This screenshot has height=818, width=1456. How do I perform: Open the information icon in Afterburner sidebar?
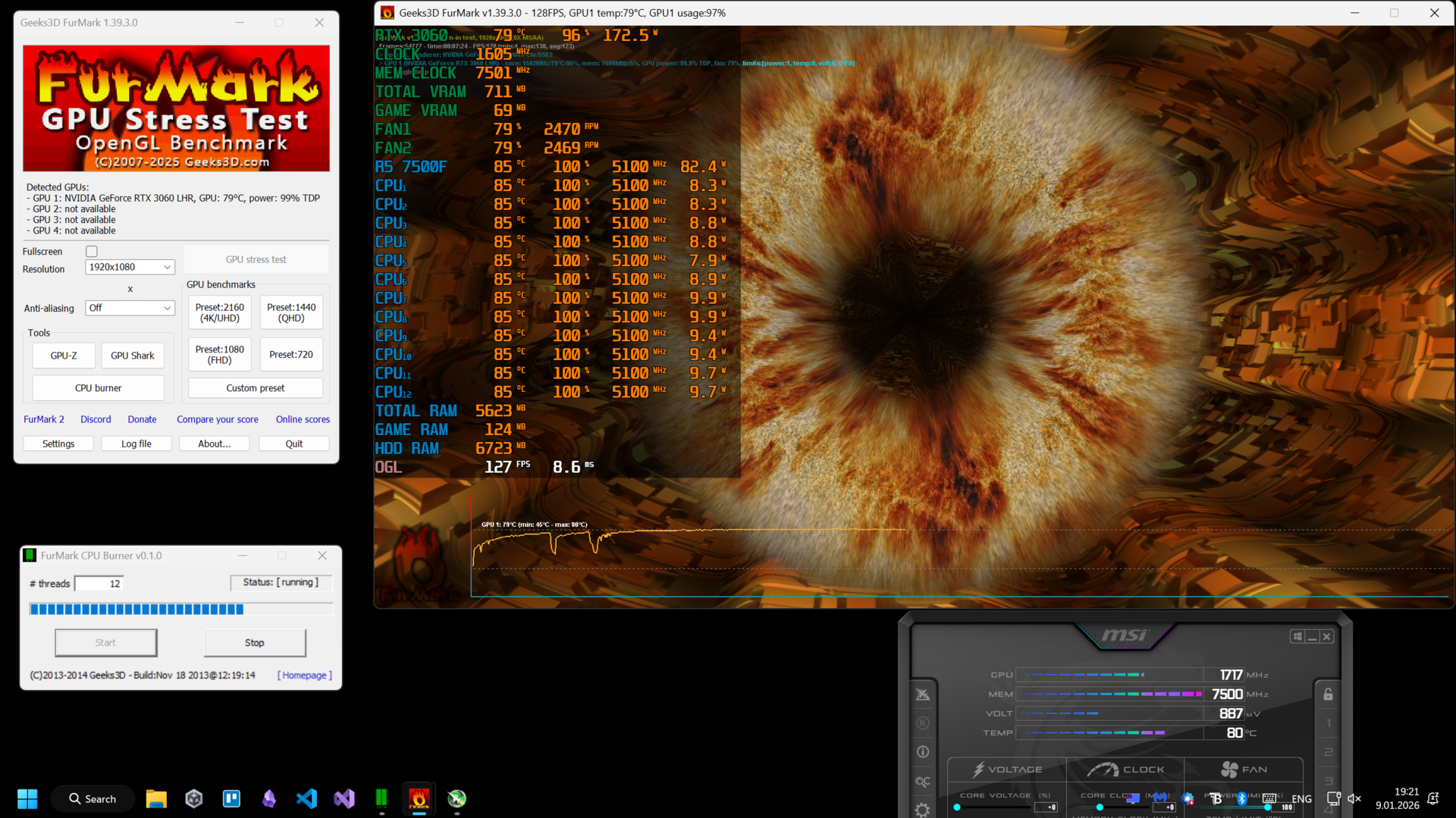[923, 751]
